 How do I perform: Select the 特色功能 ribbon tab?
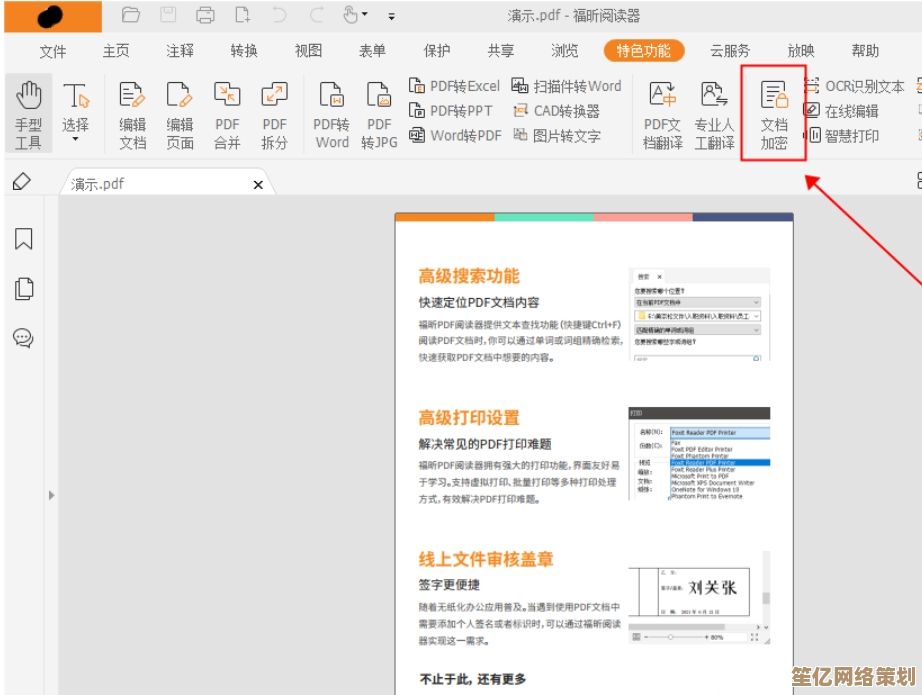pyautogui.click(x=644, y=51)
